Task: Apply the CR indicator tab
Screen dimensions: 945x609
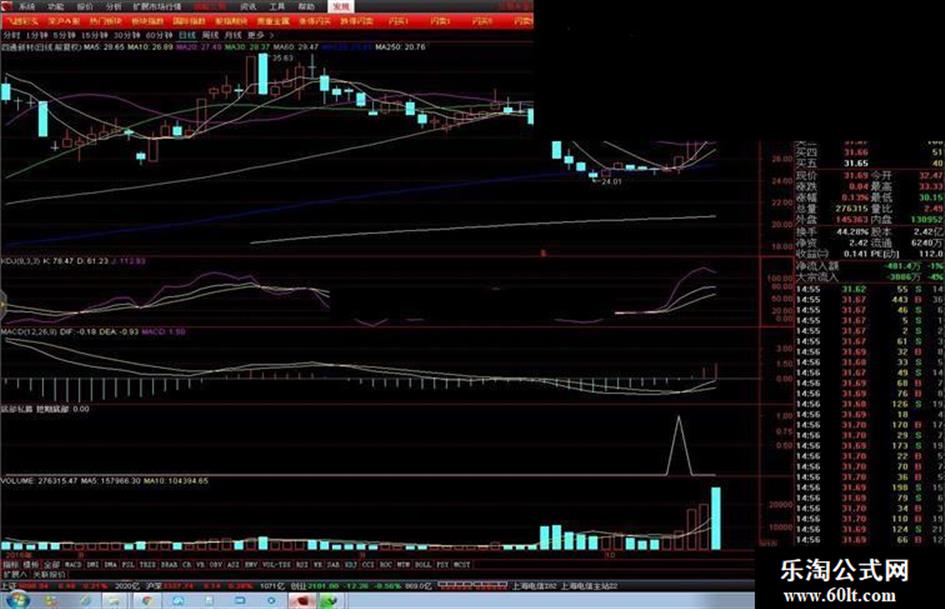Action: [x=186, y=565]
